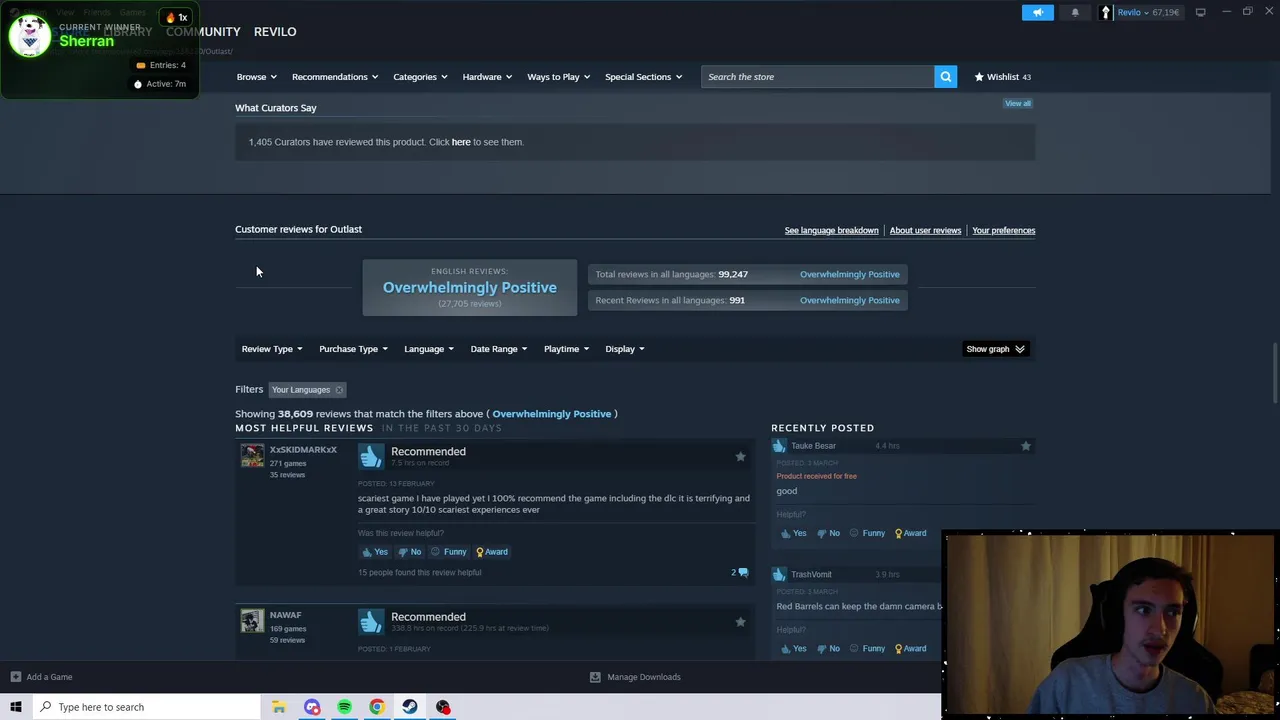Click award star icon on NAWAF review

740,622
